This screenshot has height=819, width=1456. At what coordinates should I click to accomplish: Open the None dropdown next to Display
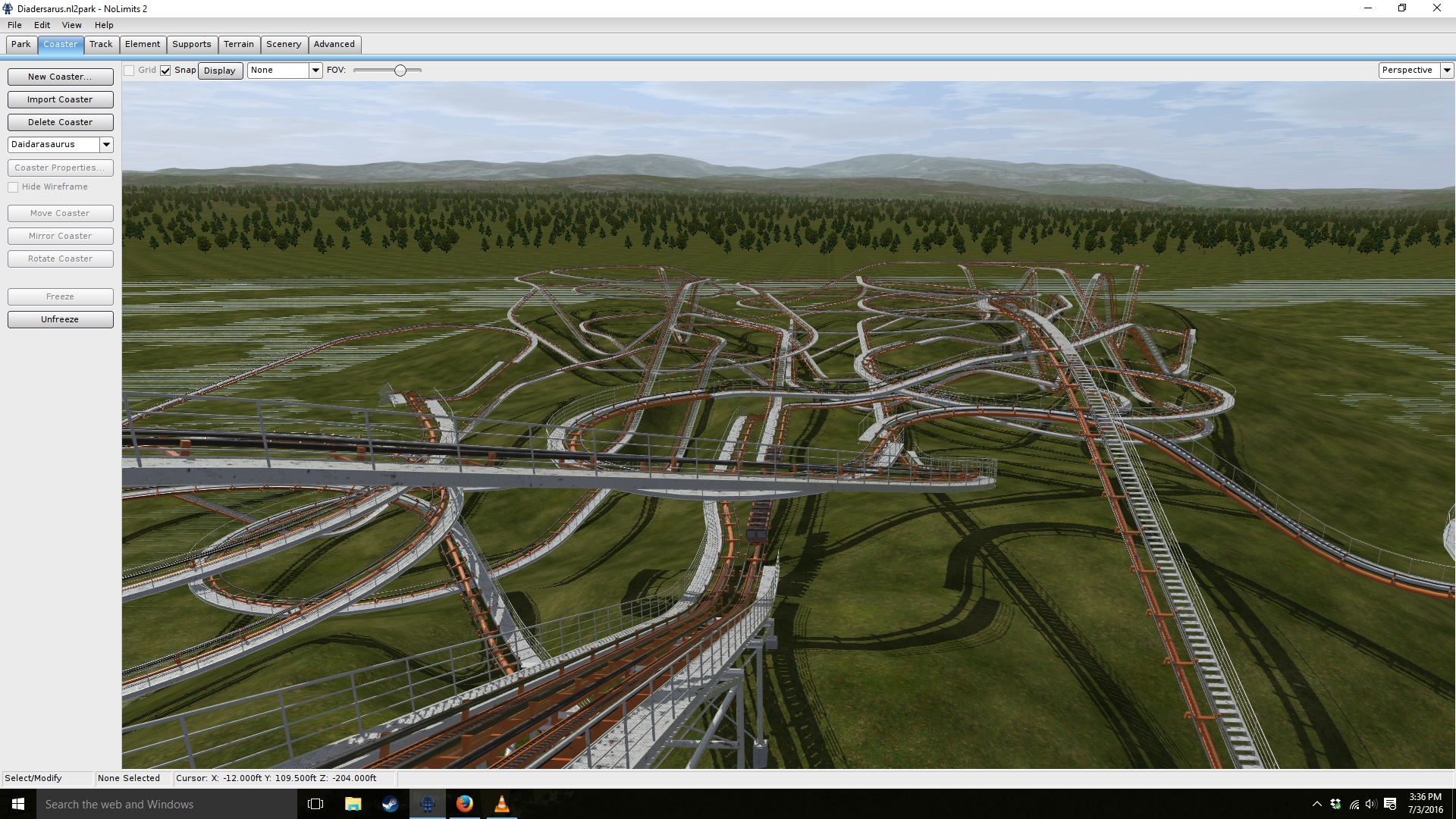(315, 71)
